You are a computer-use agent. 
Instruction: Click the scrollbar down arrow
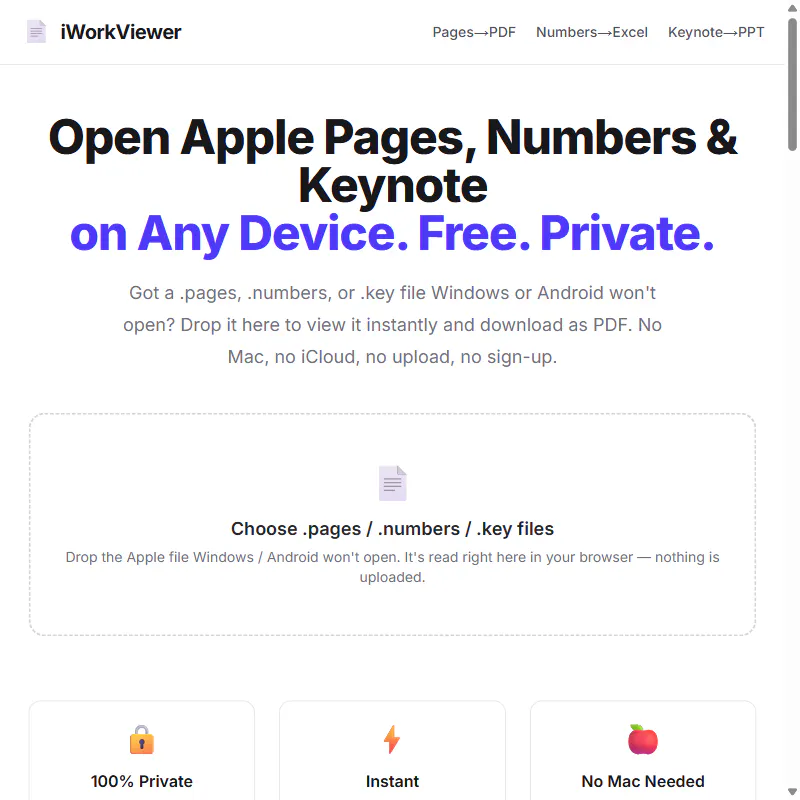tap(792, 792)
